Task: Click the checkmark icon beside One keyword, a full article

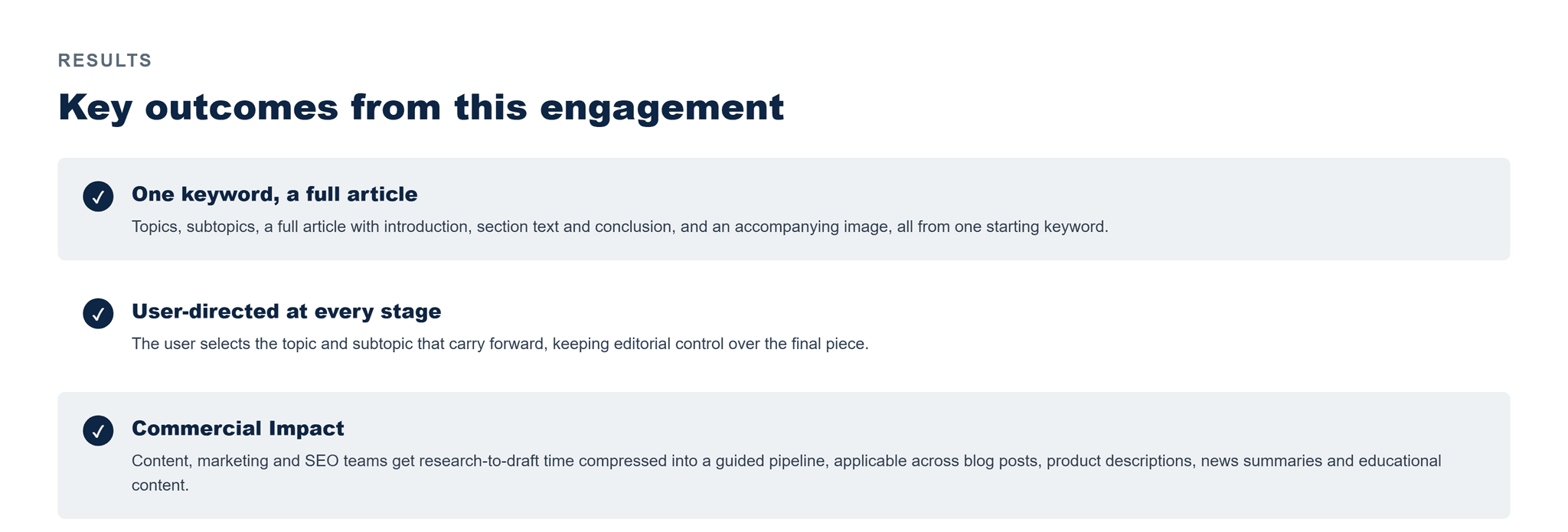Action: click(98, 197)
